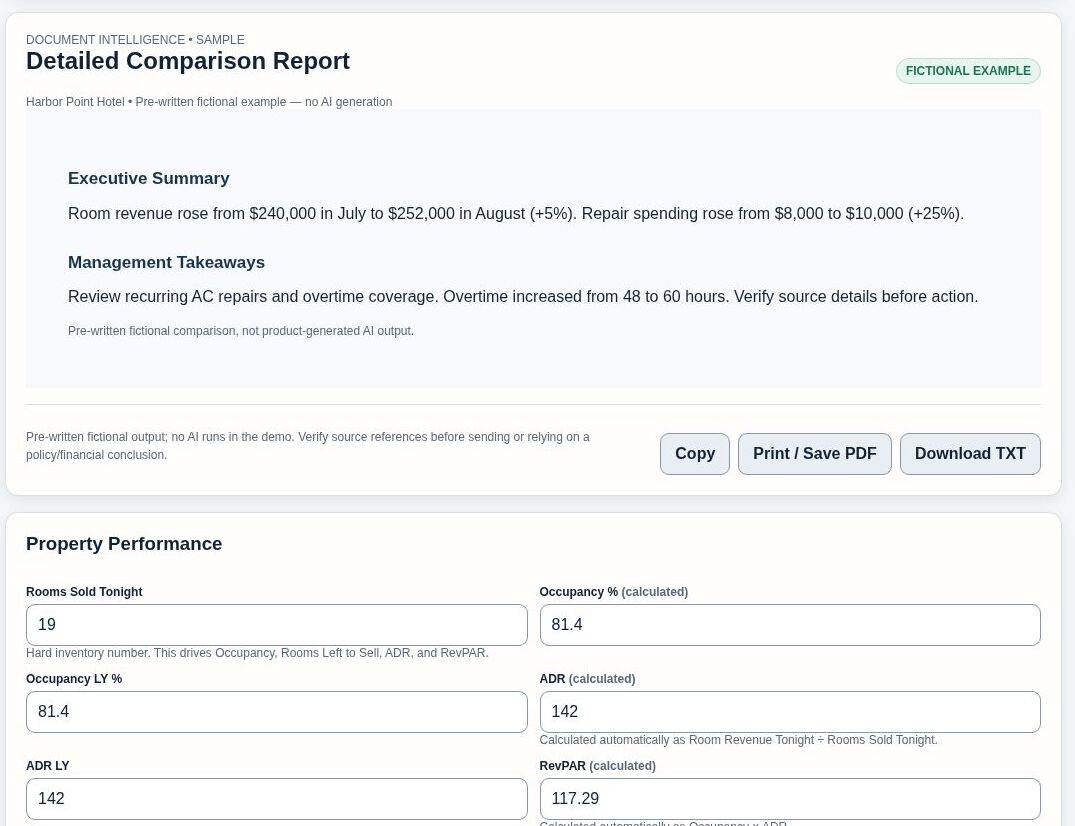Click the RevPAR calculated field
The image size is (1075, 826).
point(790,799)
